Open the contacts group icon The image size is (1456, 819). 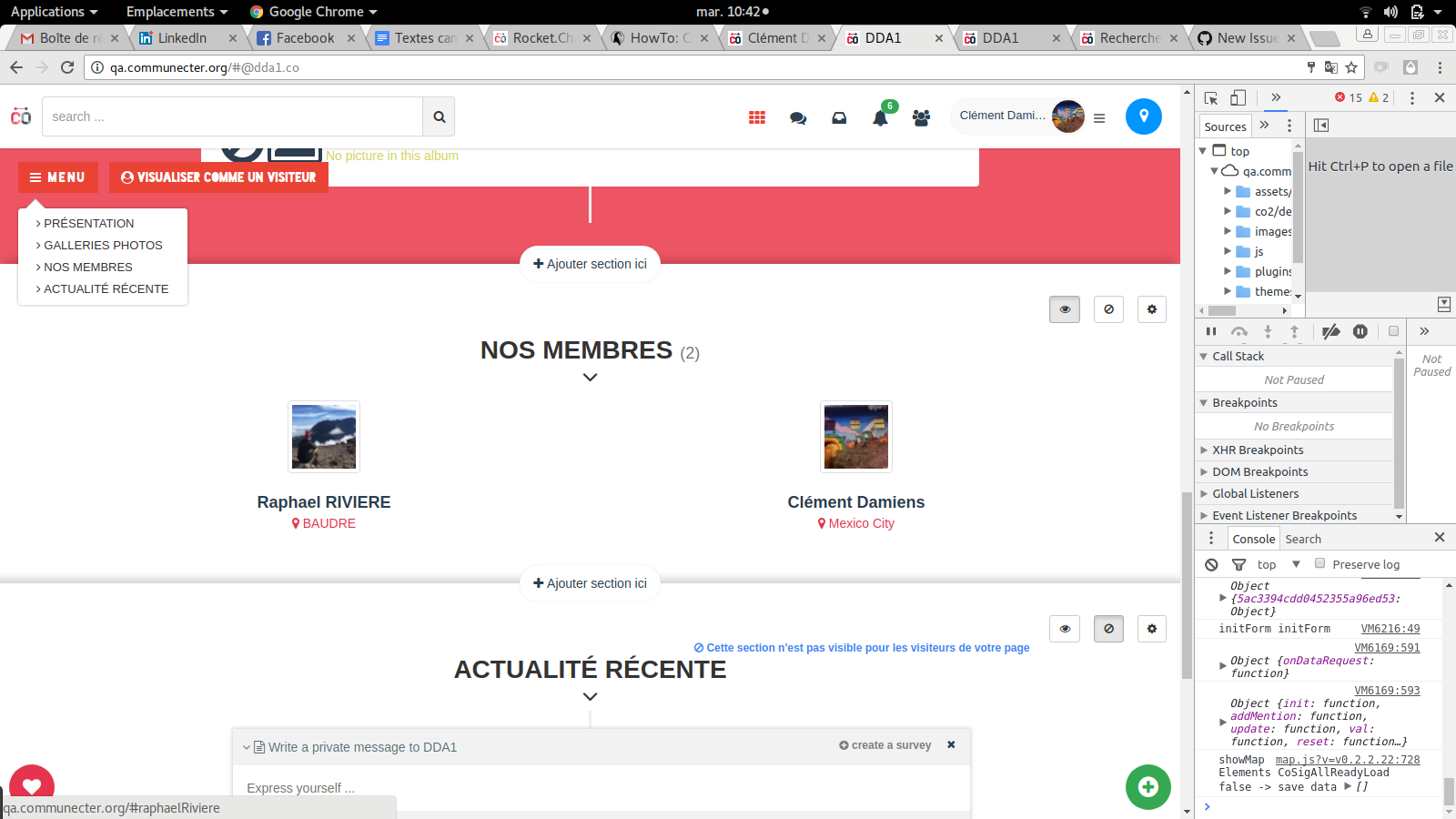click(921, 118)
